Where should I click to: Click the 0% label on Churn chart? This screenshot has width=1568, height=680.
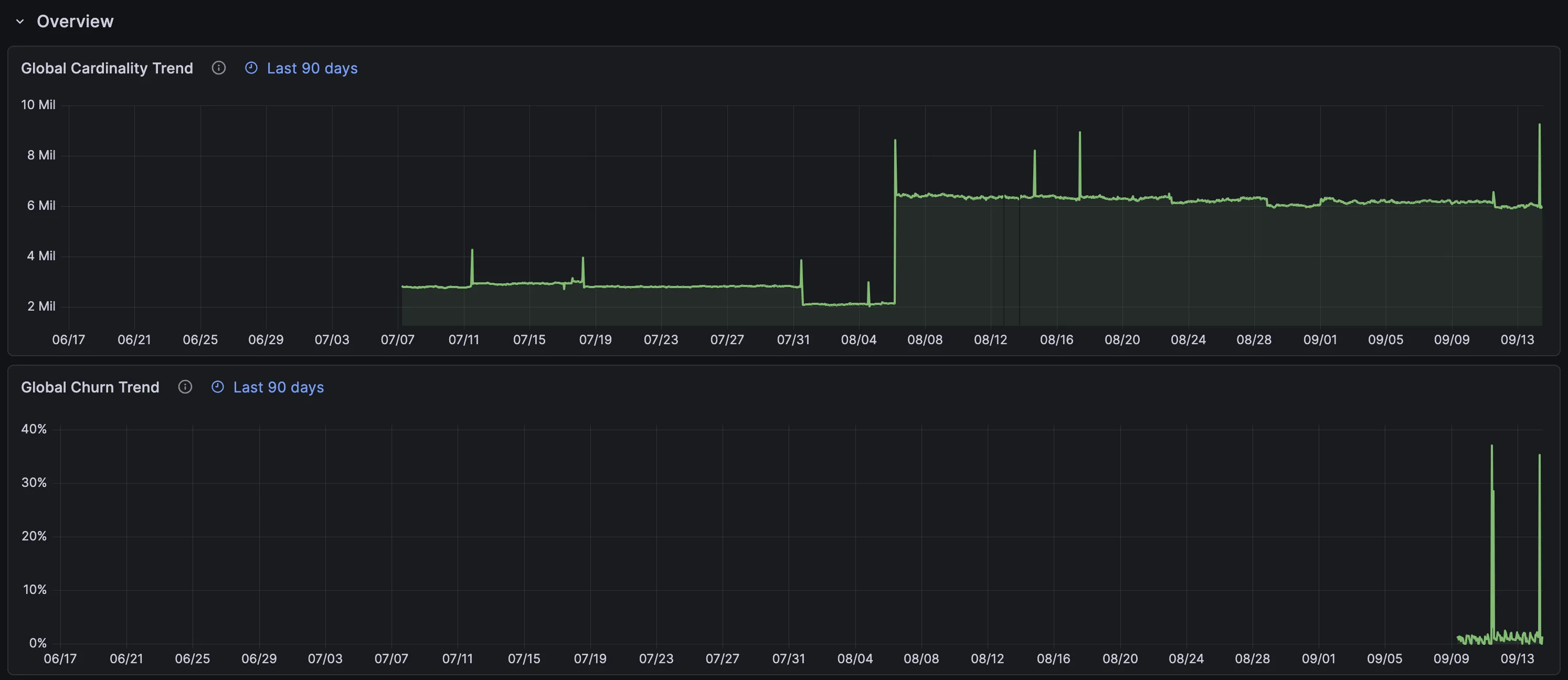pos(38,643)
